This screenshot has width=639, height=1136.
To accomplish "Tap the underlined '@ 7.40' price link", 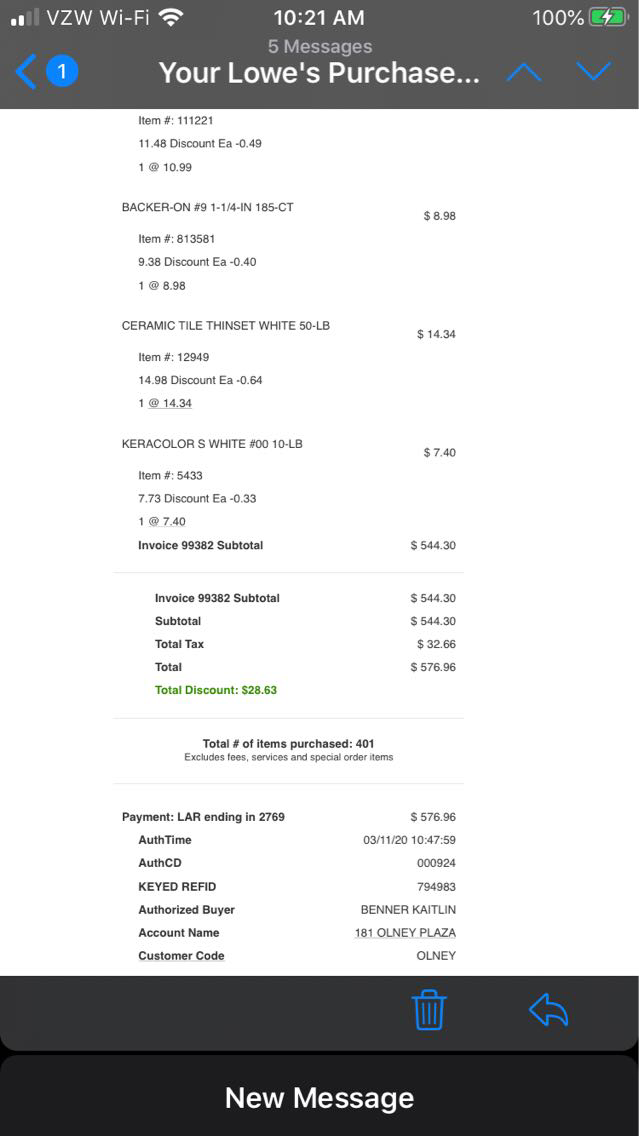I will (x=166, y=521).
